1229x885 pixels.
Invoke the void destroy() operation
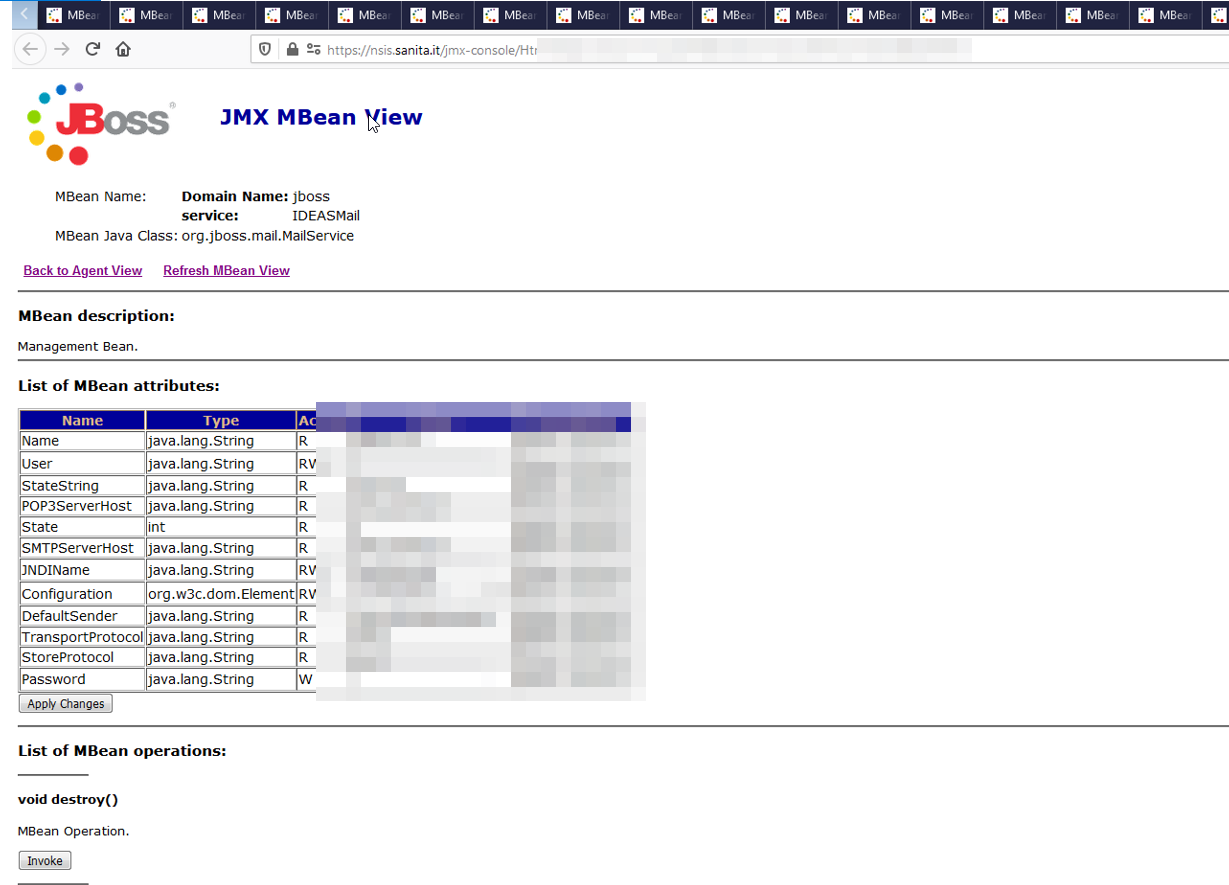click(x=45, y=861)
